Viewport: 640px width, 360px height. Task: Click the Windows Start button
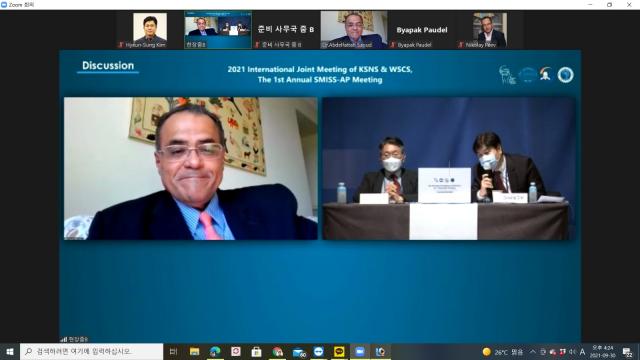coord(10,351)
